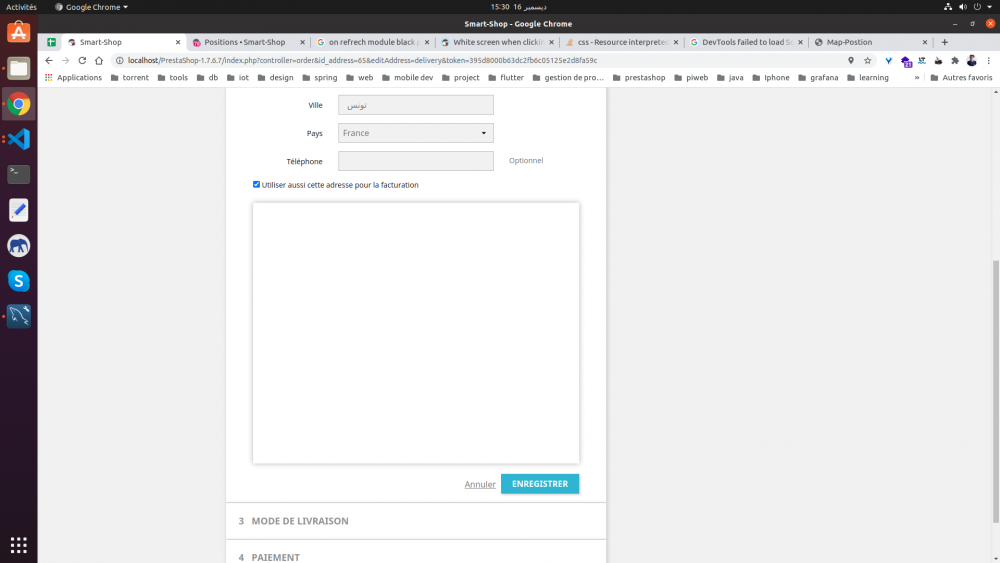Open the flutter bookmarks folder
Image resolution: width=1000 pixels, height=563 pixels.
(506, 78)
